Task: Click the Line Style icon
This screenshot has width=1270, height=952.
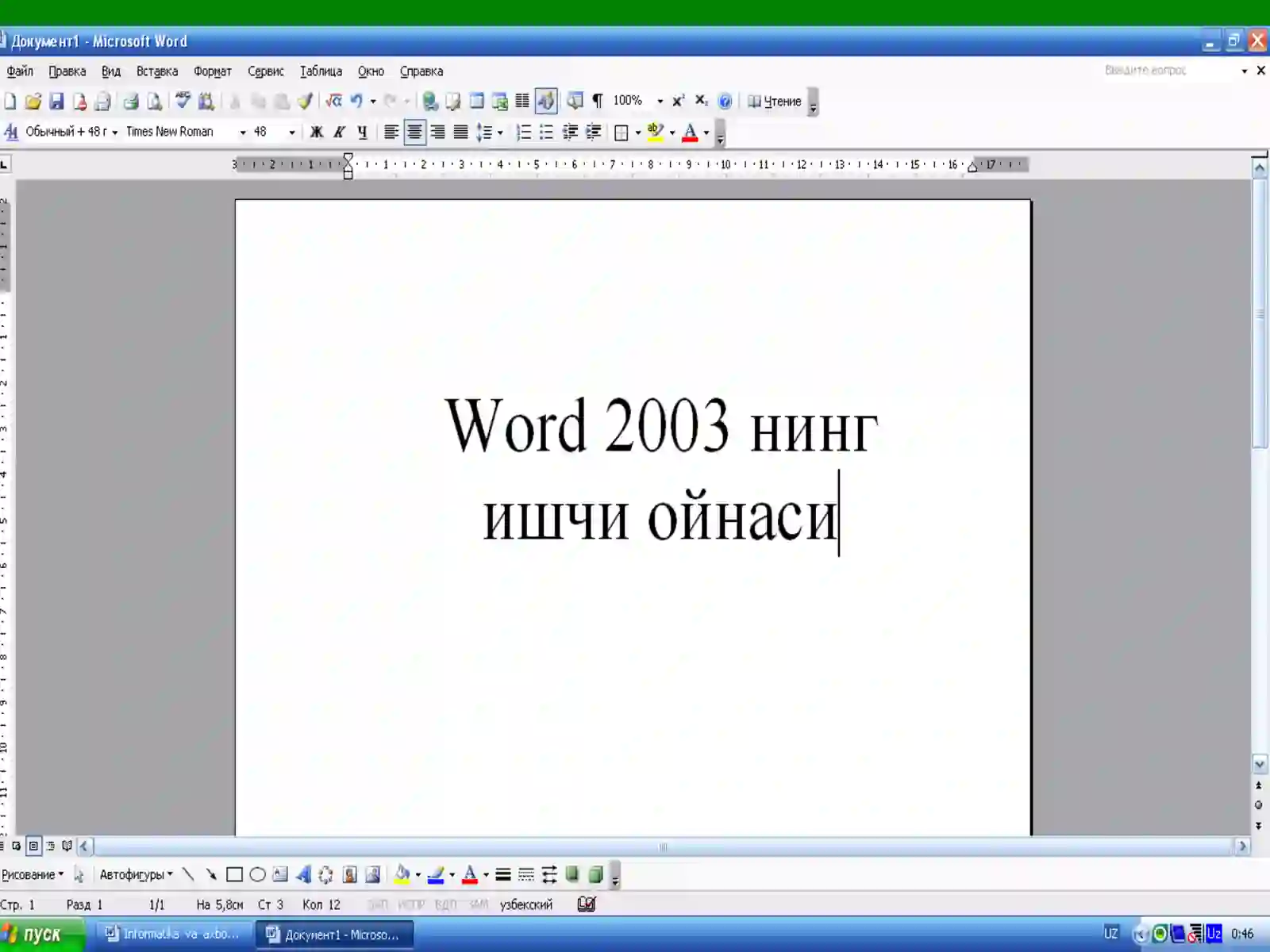Action: pyautogui.click(x=502, y=875)
